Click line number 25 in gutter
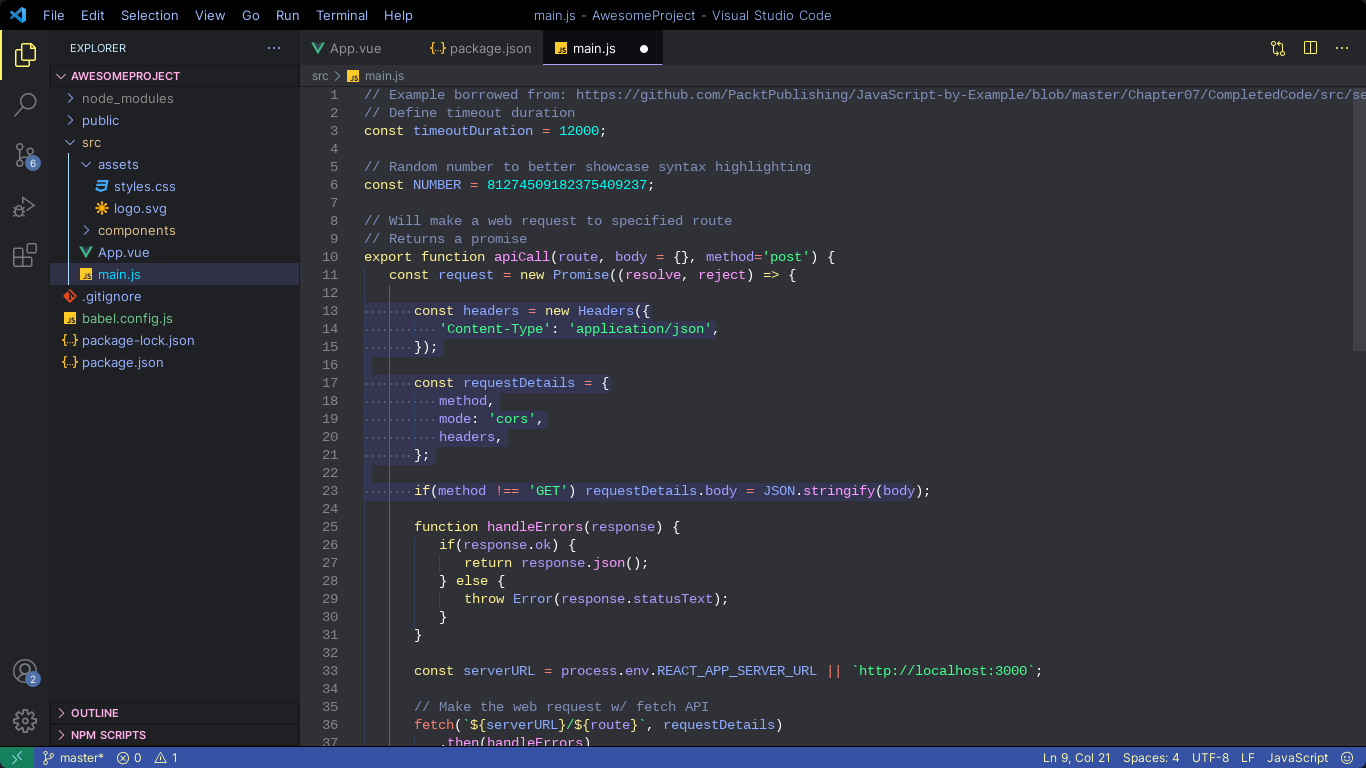1366x768 pixels. [x=330, y=527]
